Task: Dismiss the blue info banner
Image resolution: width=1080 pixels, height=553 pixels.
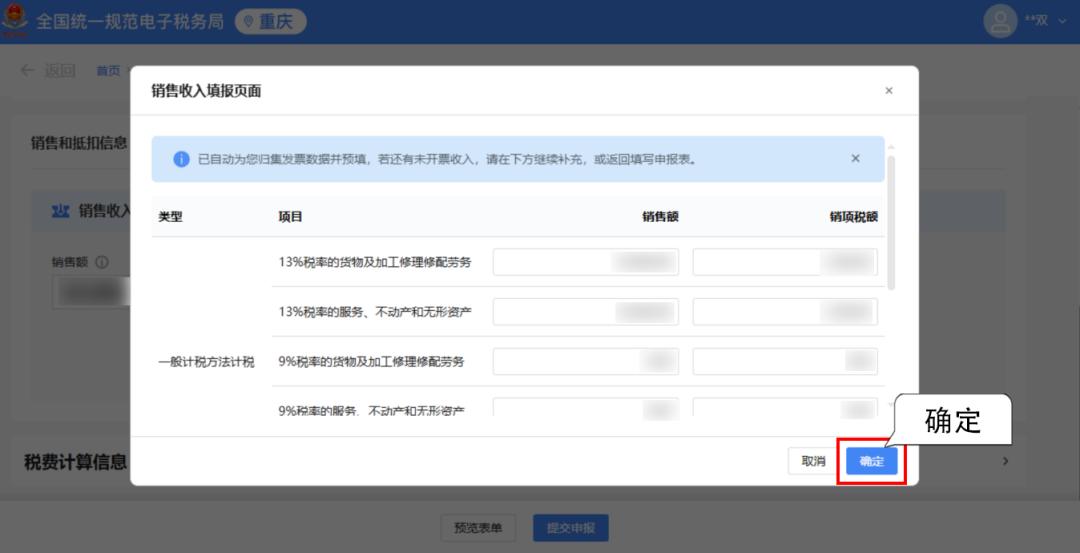Action: (x=855, y=158)
